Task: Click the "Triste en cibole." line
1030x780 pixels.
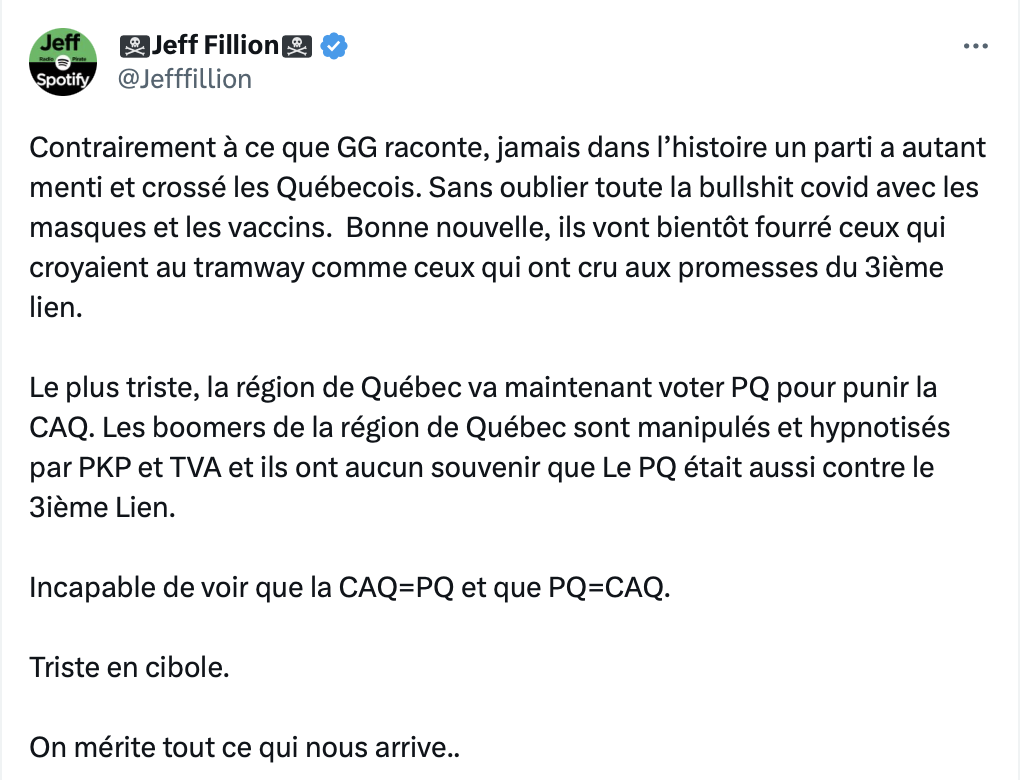Action: tap(129, 668)
